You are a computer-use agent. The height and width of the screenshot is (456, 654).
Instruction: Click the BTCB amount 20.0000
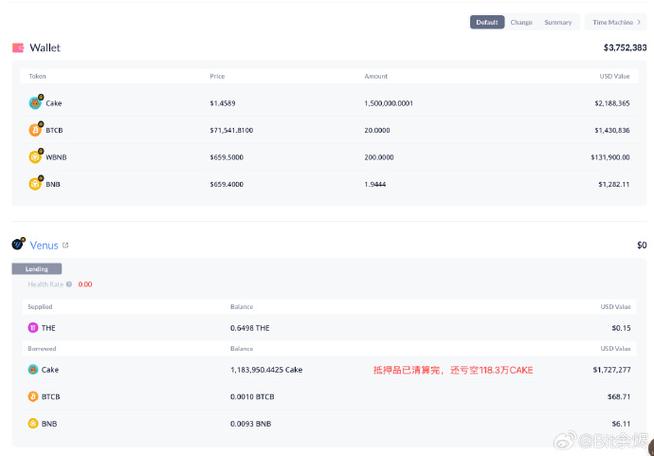coord(377,130)
